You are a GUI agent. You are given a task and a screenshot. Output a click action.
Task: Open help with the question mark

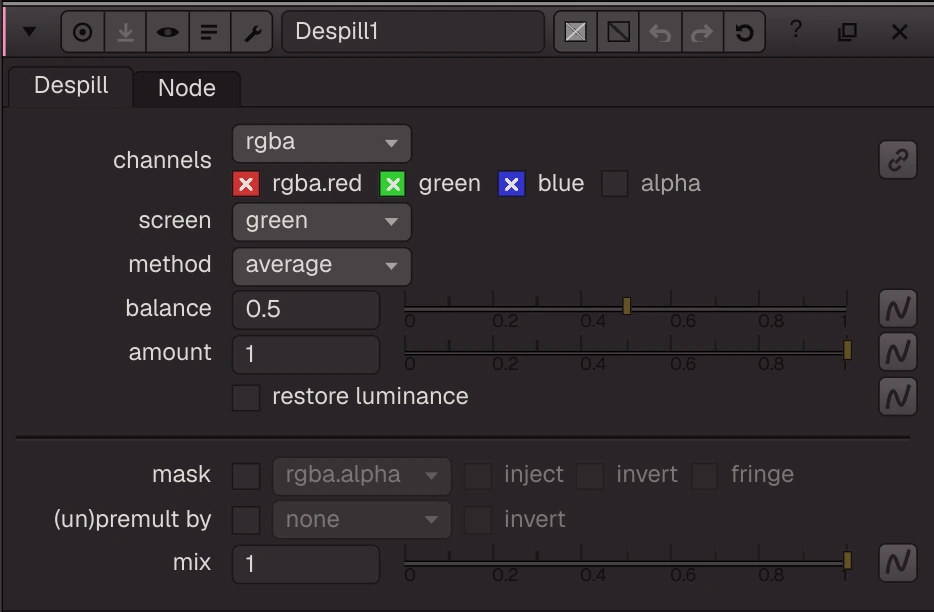[x=796, y=29]
